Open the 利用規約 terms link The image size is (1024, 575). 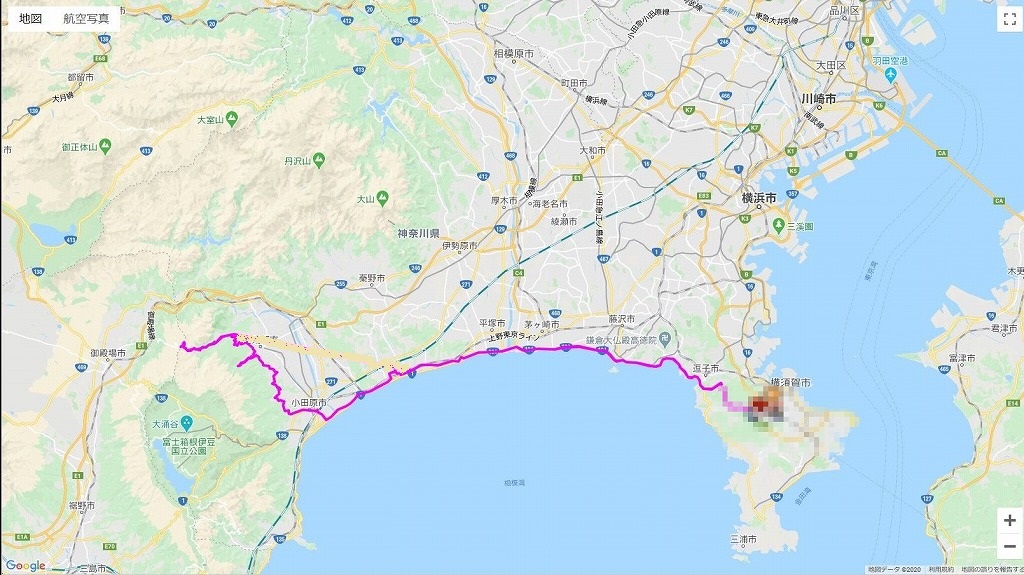click(x=942, y=570)
